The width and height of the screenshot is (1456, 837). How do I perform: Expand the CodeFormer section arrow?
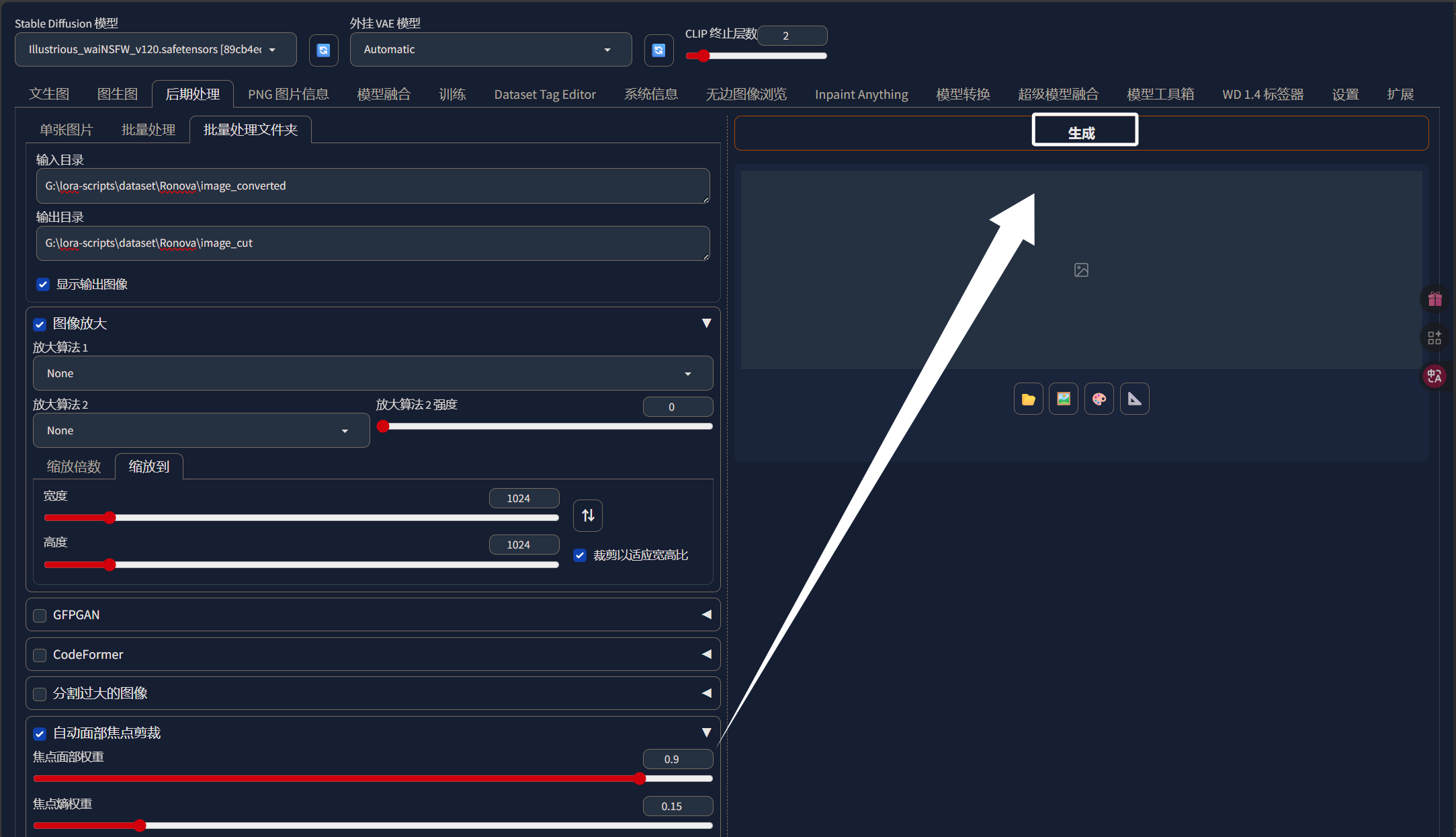[x=706, y=654]
